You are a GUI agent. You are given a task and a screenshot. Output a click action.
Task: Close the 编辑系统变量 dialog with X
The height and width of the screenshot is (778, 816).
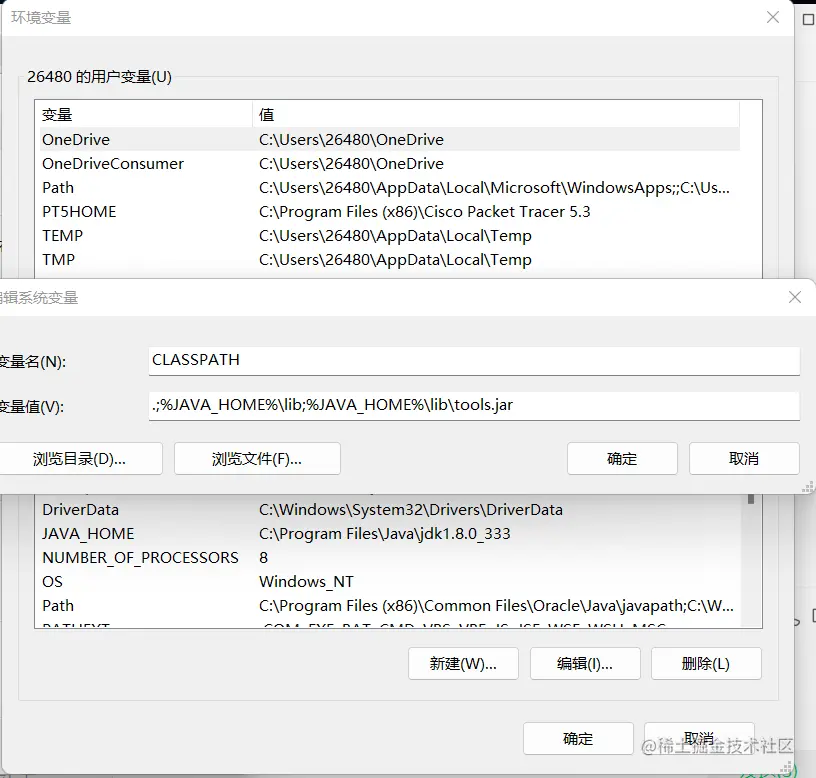click(x=795, y=297)
